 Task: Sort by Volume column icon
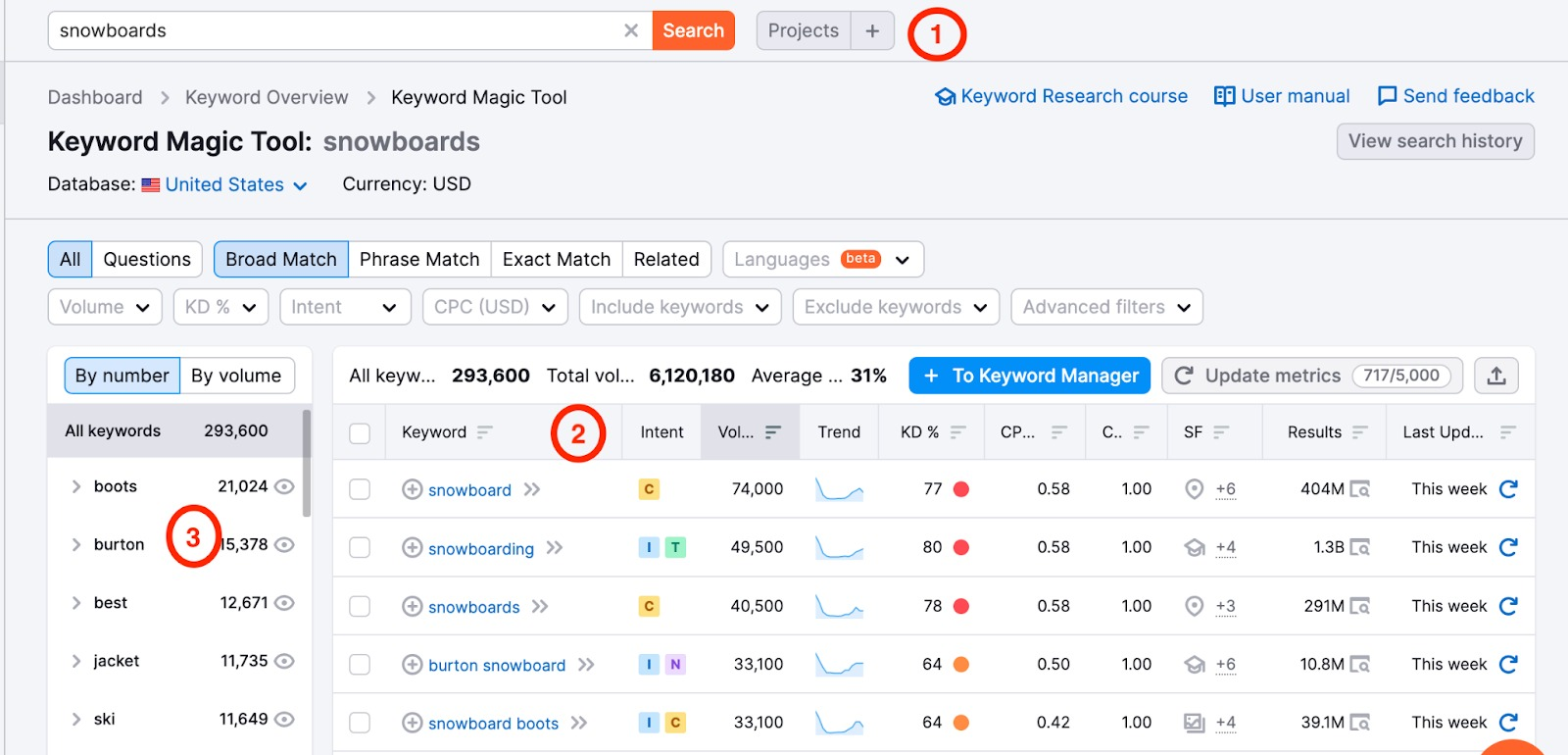[x=773, y=432]
